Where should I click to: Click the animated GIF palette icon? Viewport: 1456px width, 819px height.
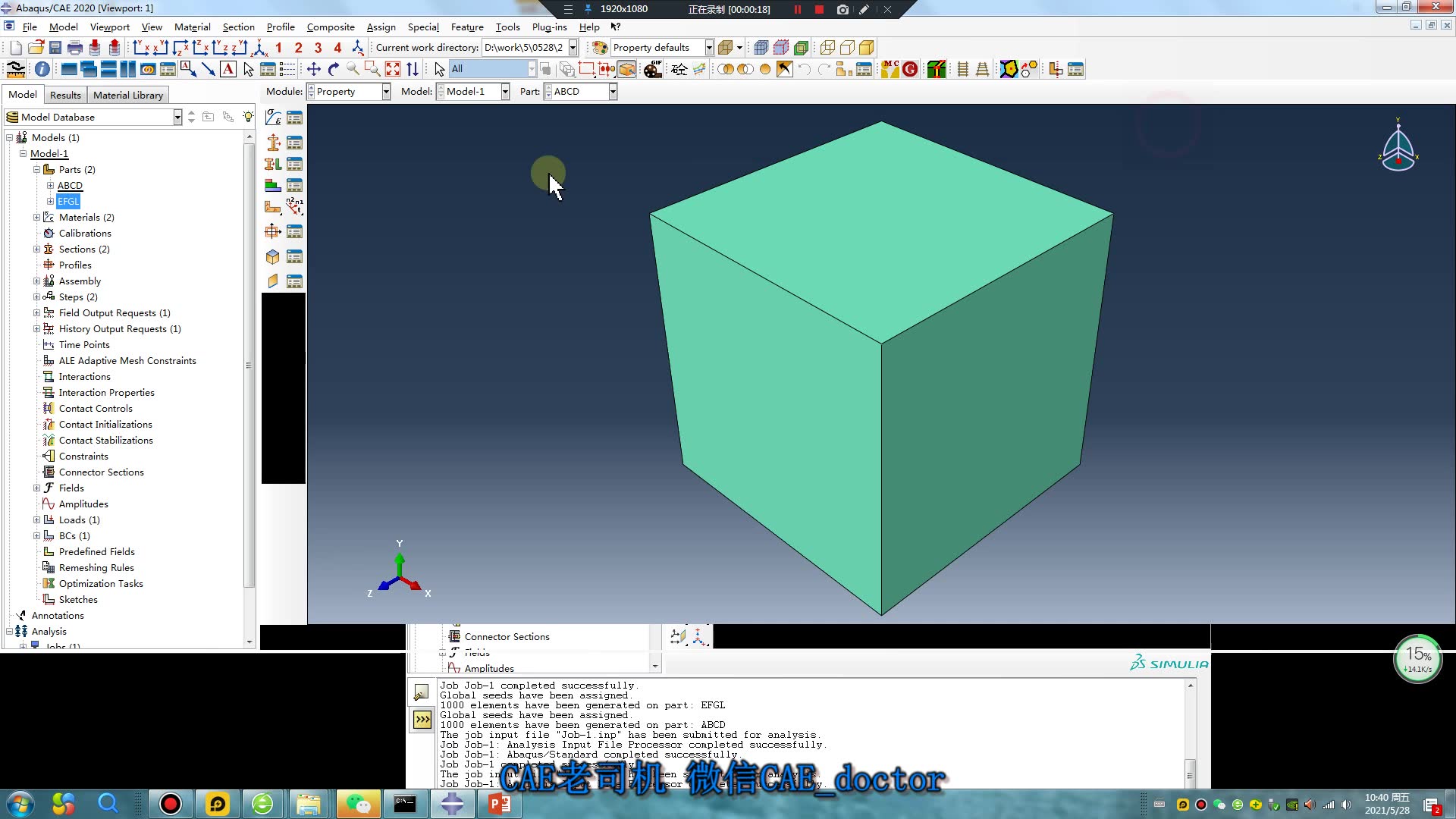click(x=653, y=69)
